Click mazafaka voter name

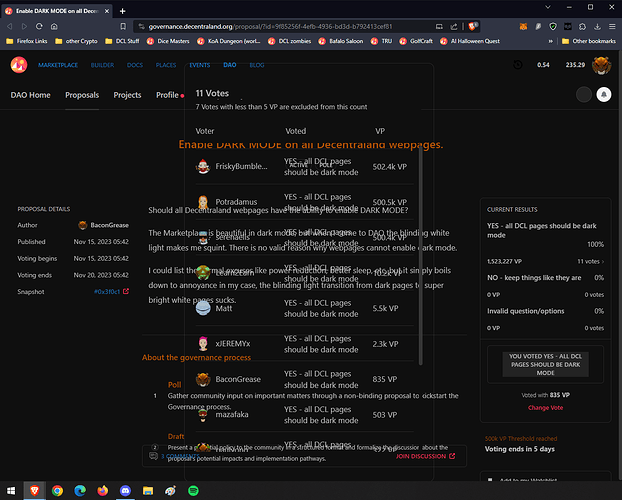[232, 415]
